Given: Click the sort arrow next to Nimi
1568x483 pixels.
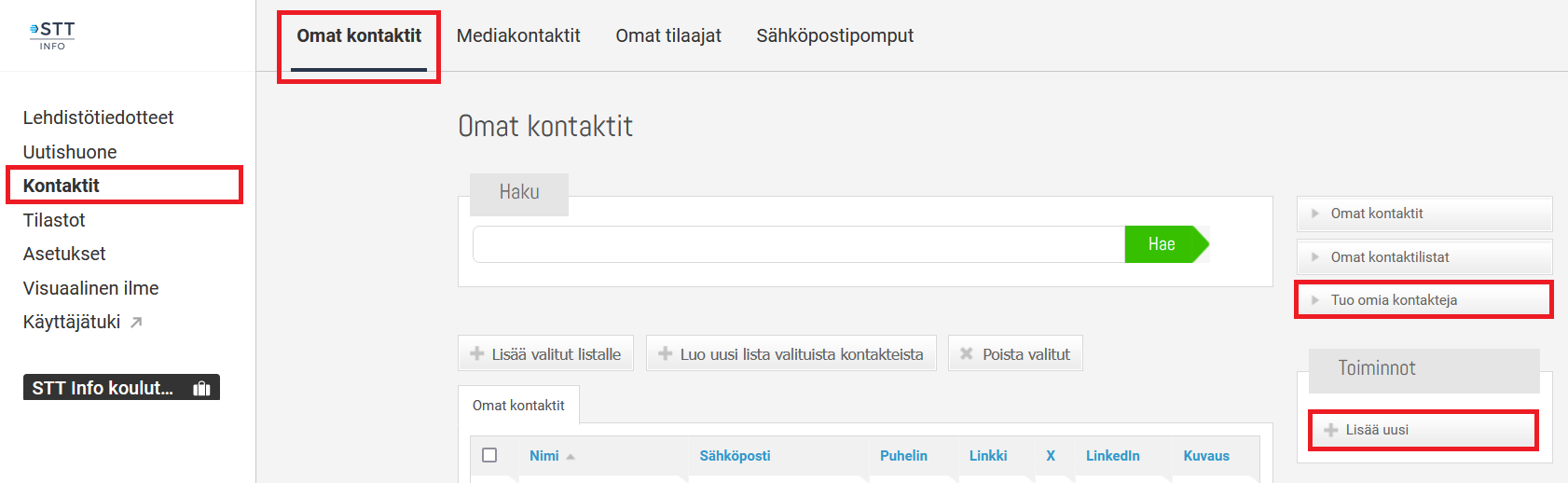Looking at the screenshot, I should [x=571, y=457].
